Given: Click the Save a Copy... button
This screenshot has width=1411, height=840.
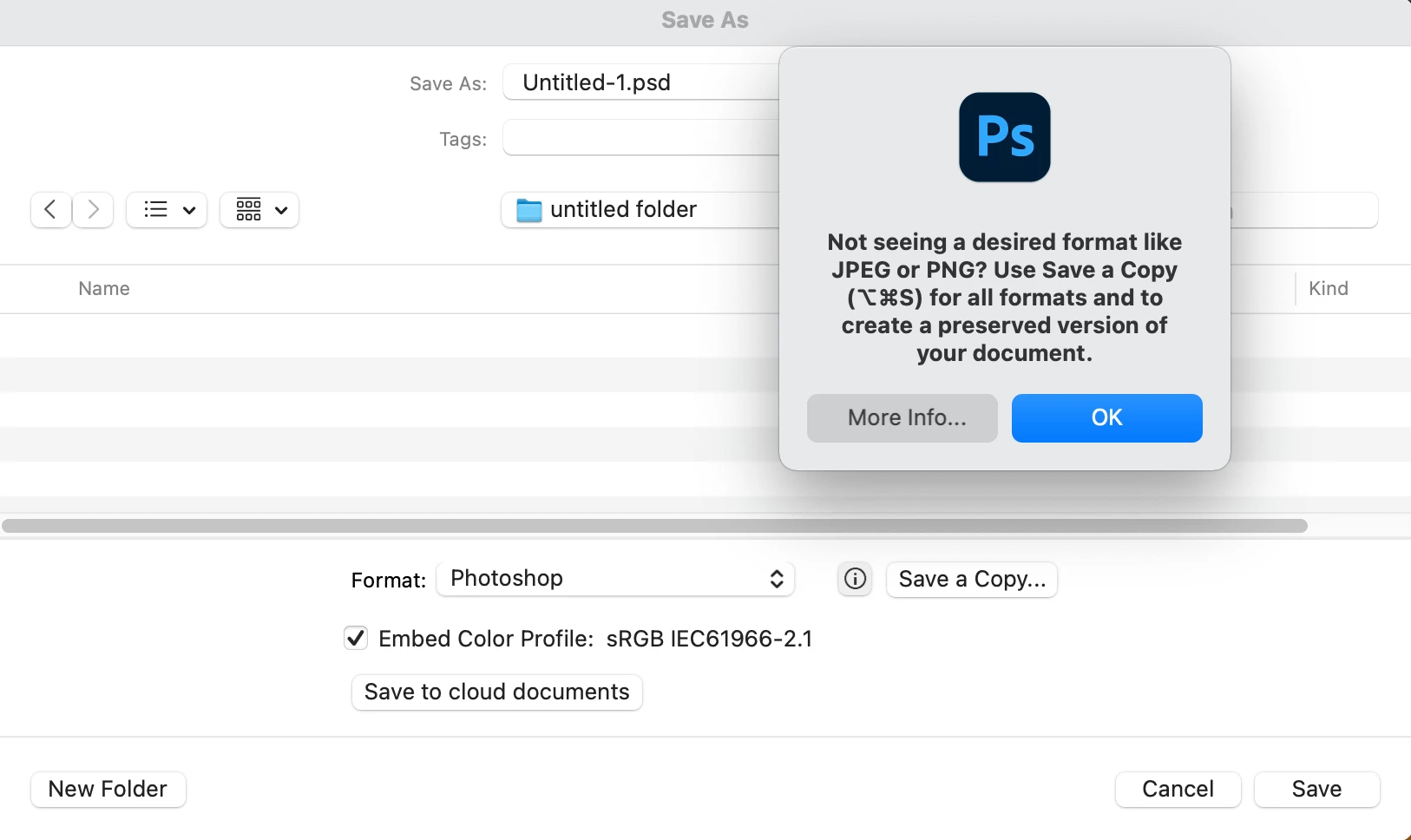Looking at the screenshot, I should click(x=972, y=579).
